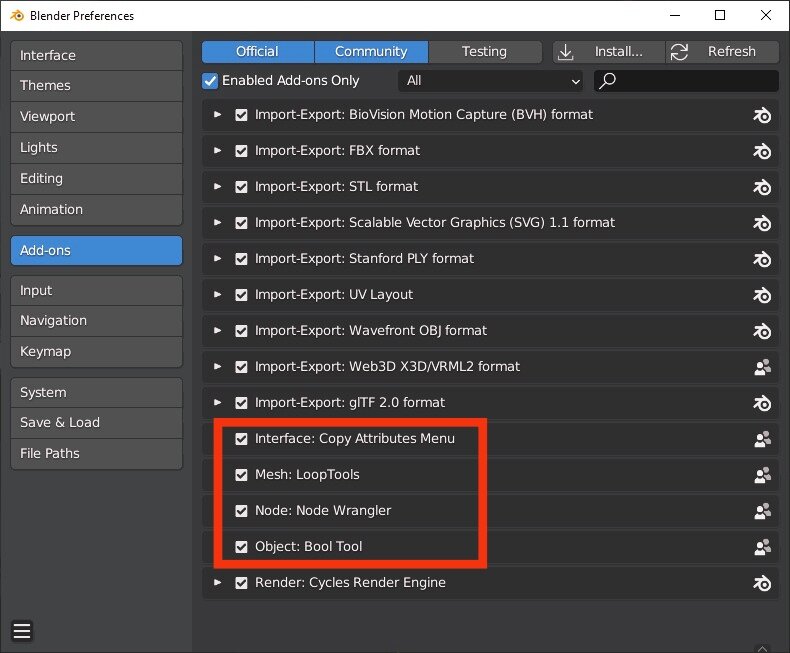Disable the LoopTools add-on

pyautogui.click(x=241, y=475)
